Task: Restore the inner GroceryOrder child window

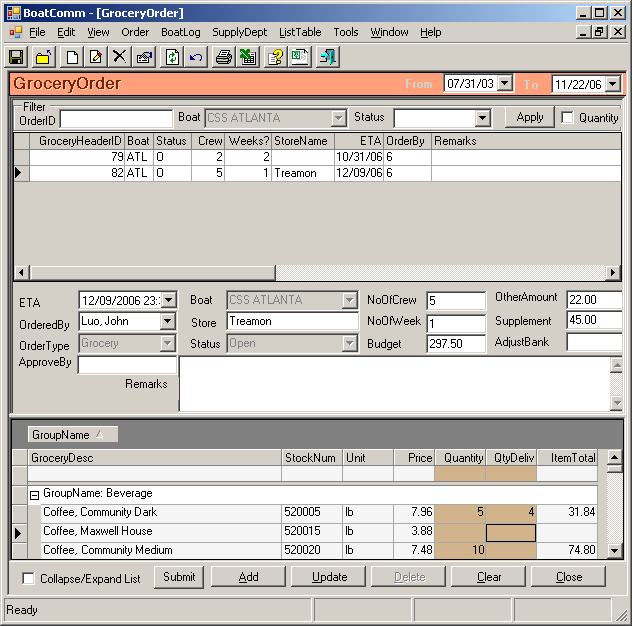Action: [599, 32]
